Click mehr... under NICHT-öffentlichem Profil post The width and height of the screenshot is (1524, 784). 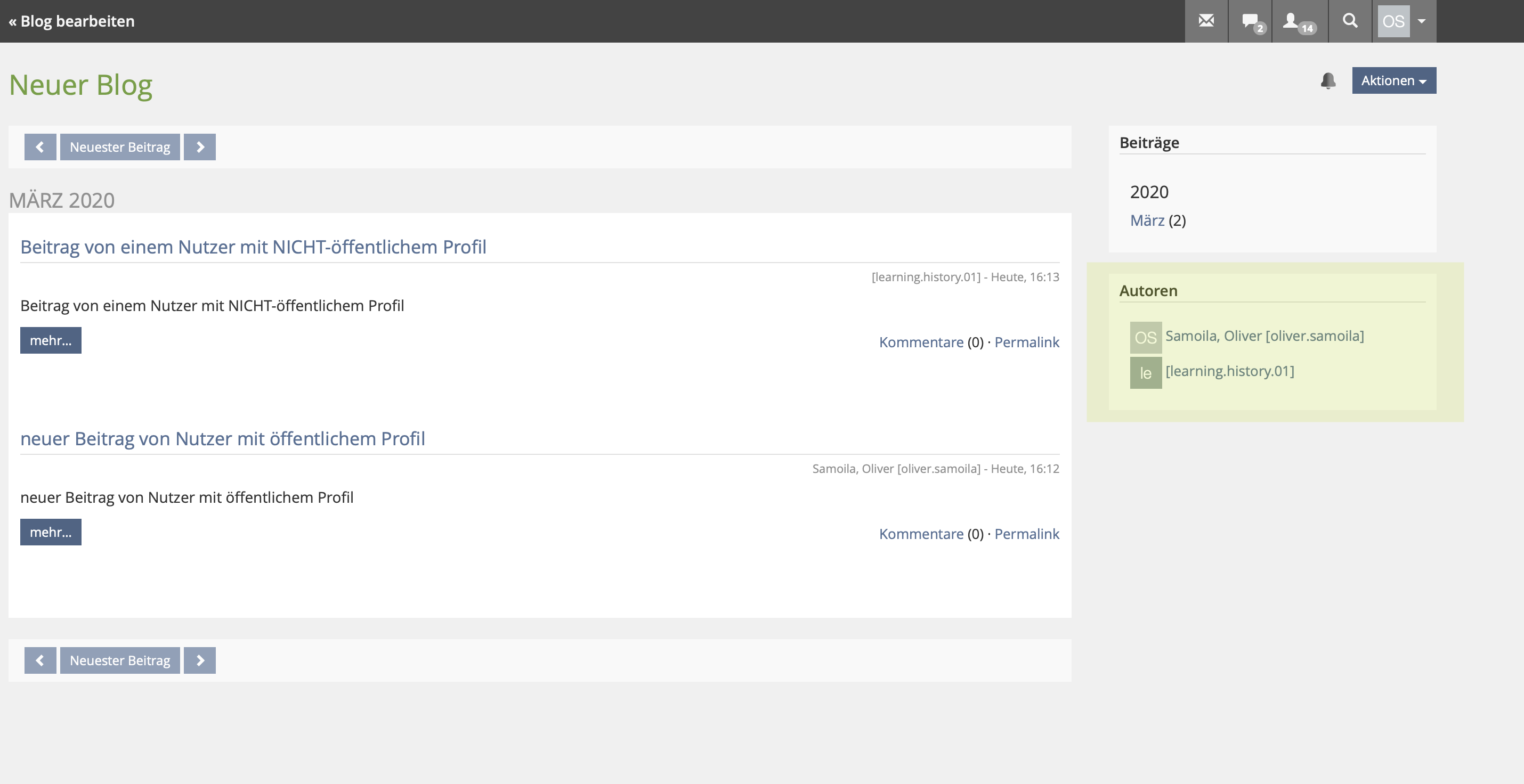pos(51,340)
